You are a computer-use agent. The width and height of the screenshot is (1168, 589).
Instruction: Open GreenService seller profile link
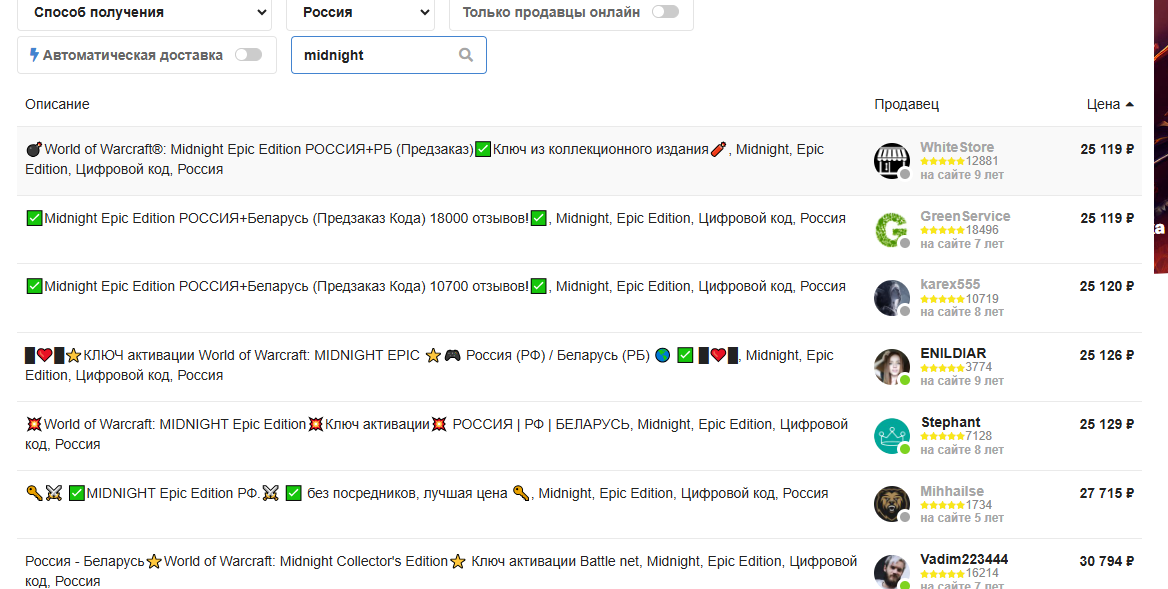point(965,216)
